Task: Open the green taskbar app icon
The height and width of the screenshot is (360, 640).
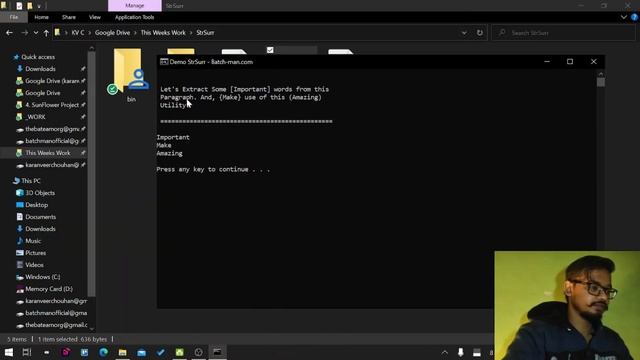Action: [180, 352]
